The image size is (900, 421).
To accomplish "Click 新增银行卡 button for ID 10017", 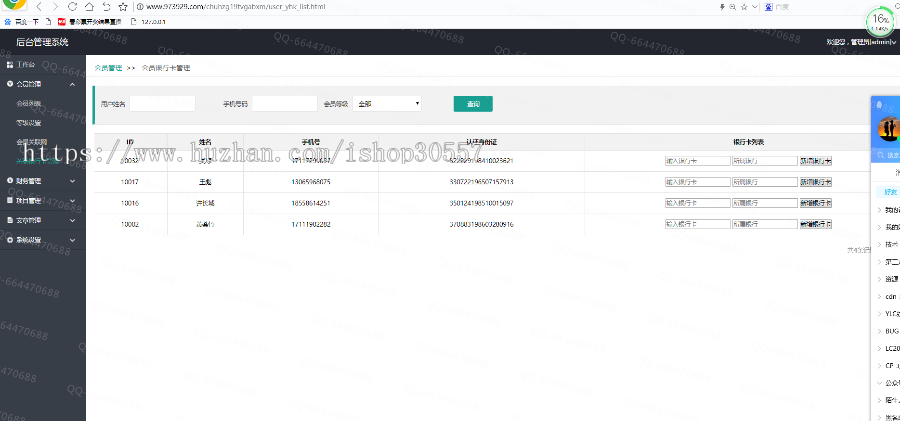I will (816, 181).
